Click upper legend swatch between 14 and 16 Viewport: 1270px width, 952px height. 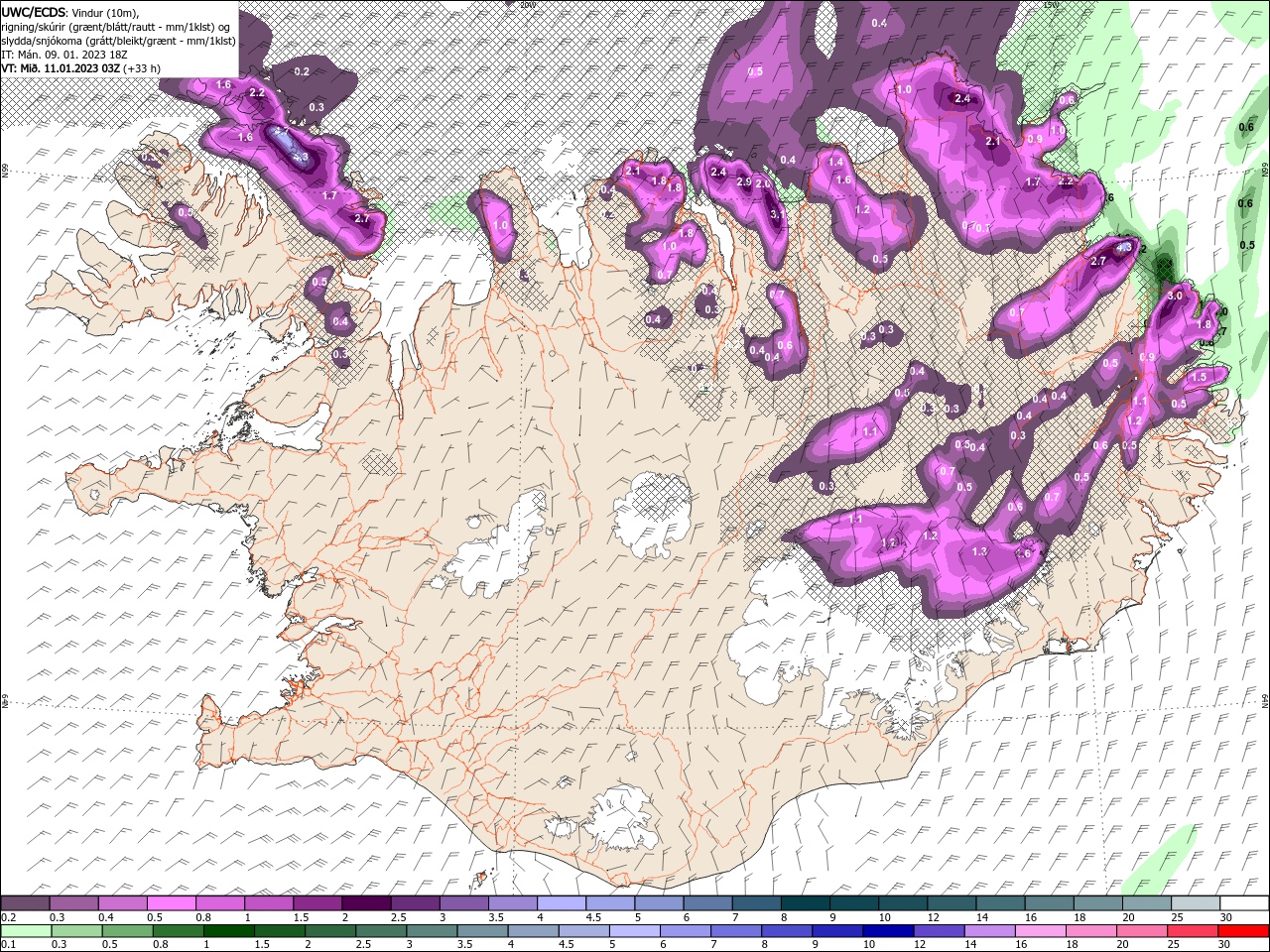click(x=1002, y=903)
